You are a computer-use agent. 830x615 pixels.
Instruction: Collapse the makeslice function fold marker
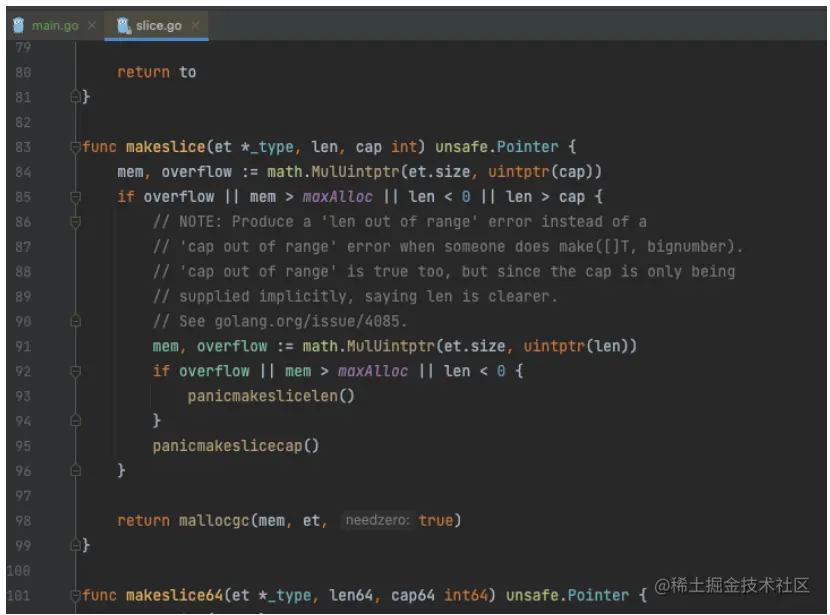tap(76, 147)
